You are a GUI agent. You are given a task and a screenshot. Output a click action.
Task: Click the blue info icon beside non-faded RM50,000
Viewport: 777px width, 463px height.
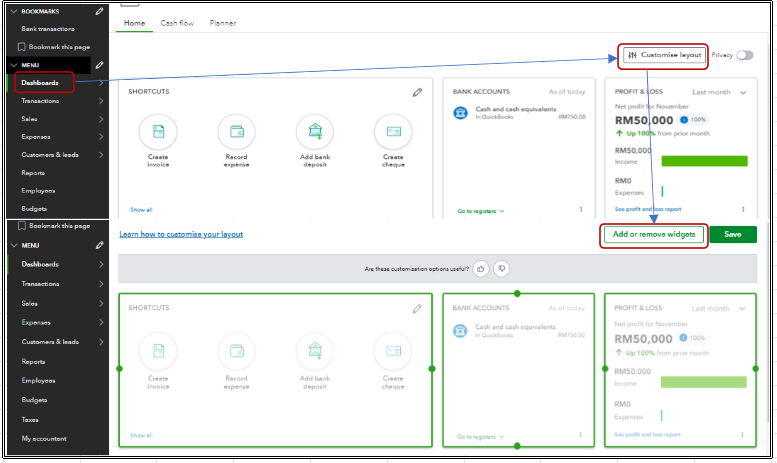click(x=684, y=119)
